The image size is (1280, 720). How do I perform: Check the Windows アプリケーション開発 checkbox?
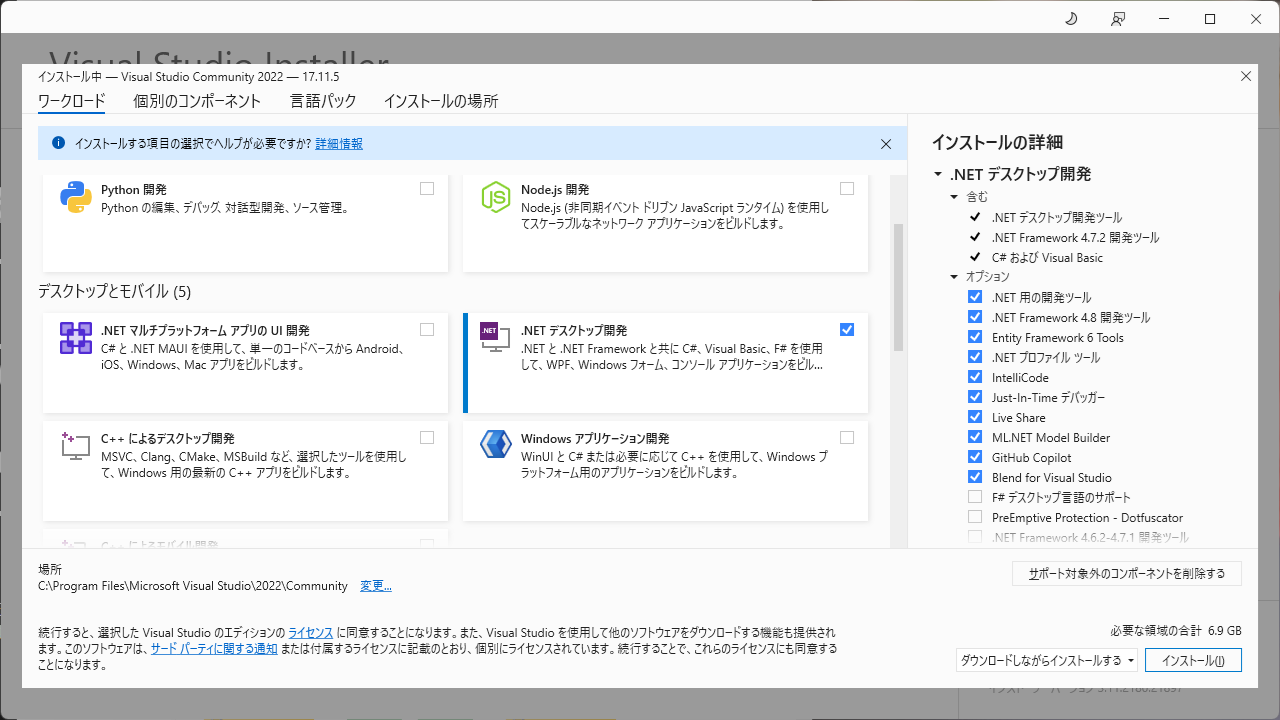pyautogui.click(x=847, y=437)
